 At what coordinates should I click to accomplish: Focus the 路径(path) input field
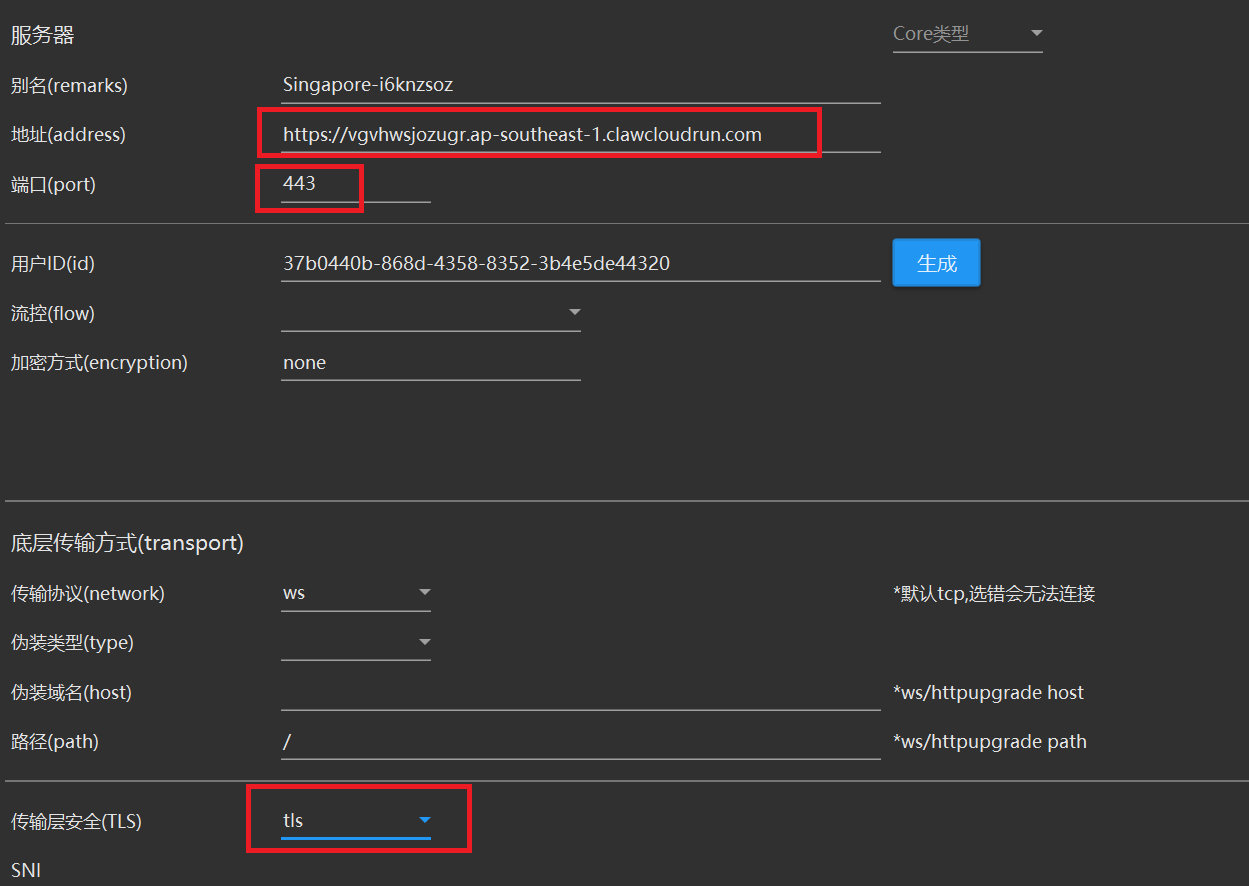click(x=580, y=742)
